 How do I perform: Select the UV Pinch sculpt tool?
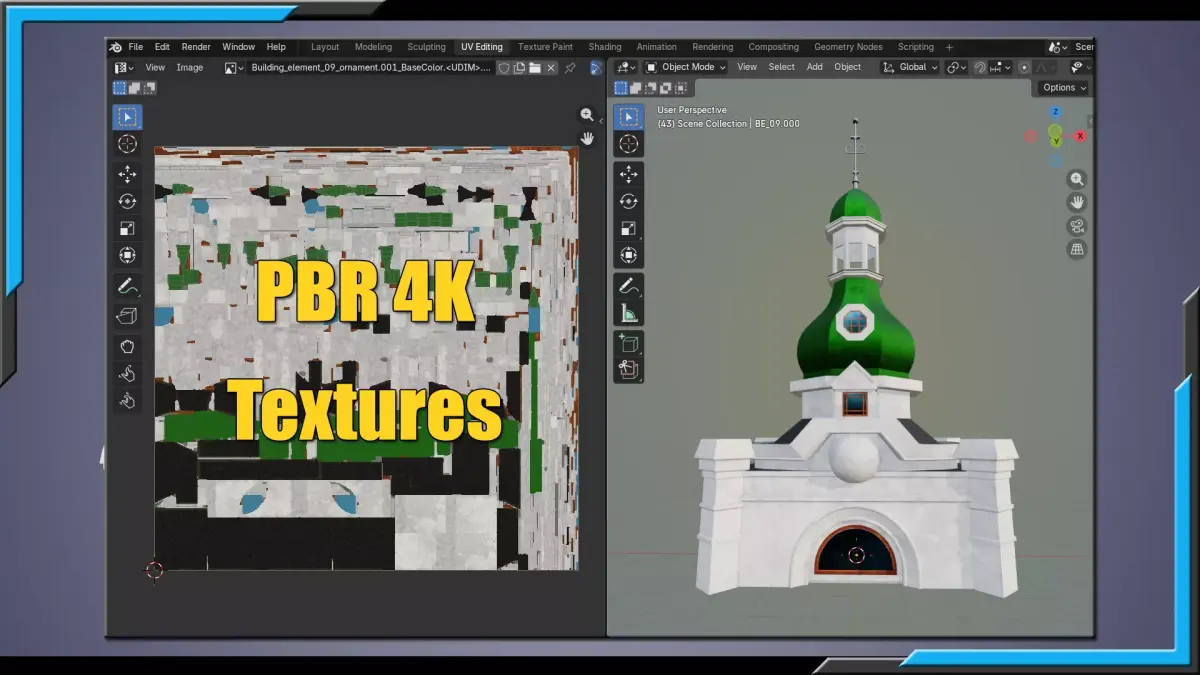(x=127, y=401)
